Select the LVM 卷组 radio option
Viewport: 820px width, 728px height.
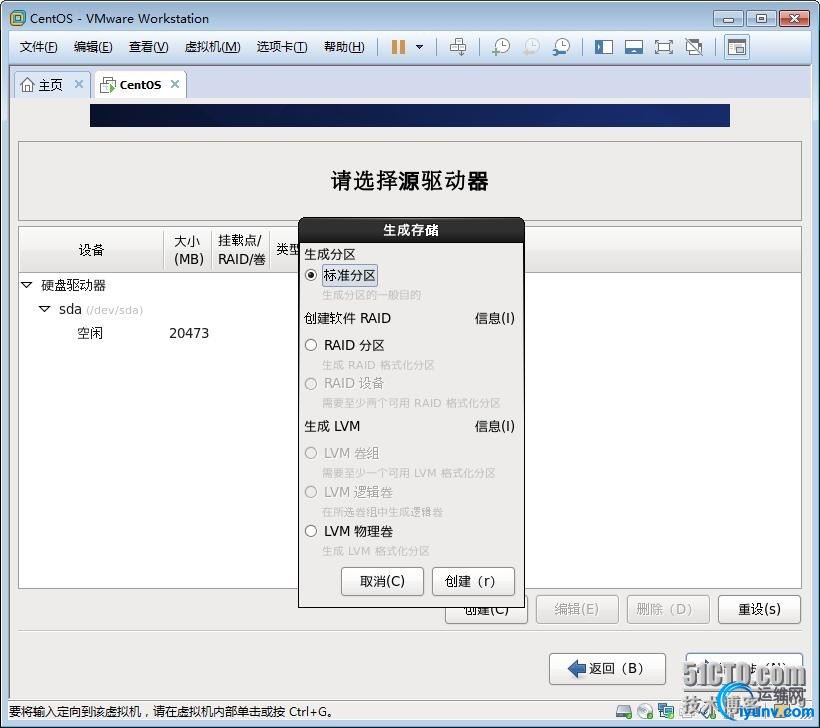click(311, 453)
